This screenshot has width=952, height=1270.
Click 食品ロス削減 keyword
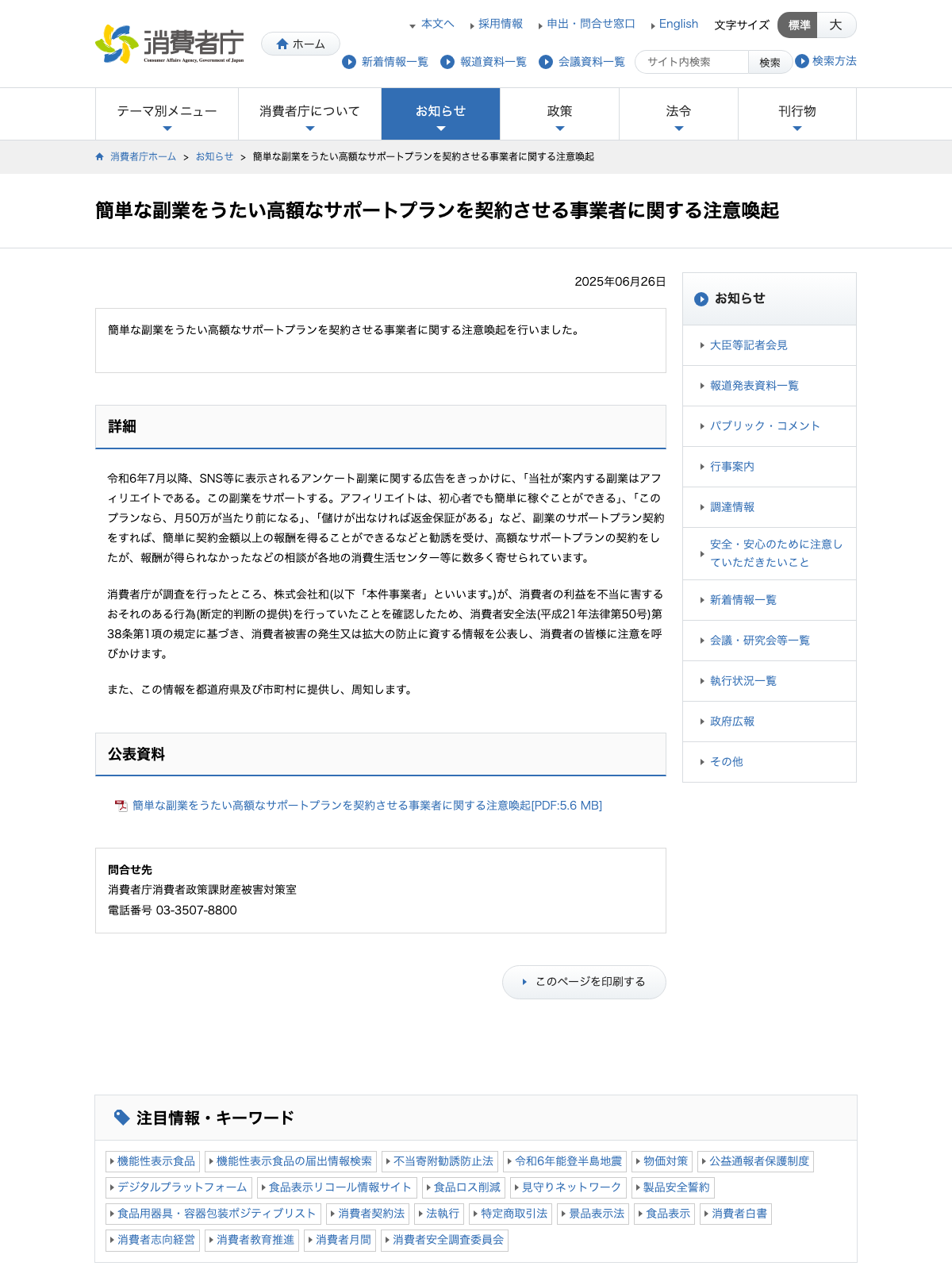463,1187
